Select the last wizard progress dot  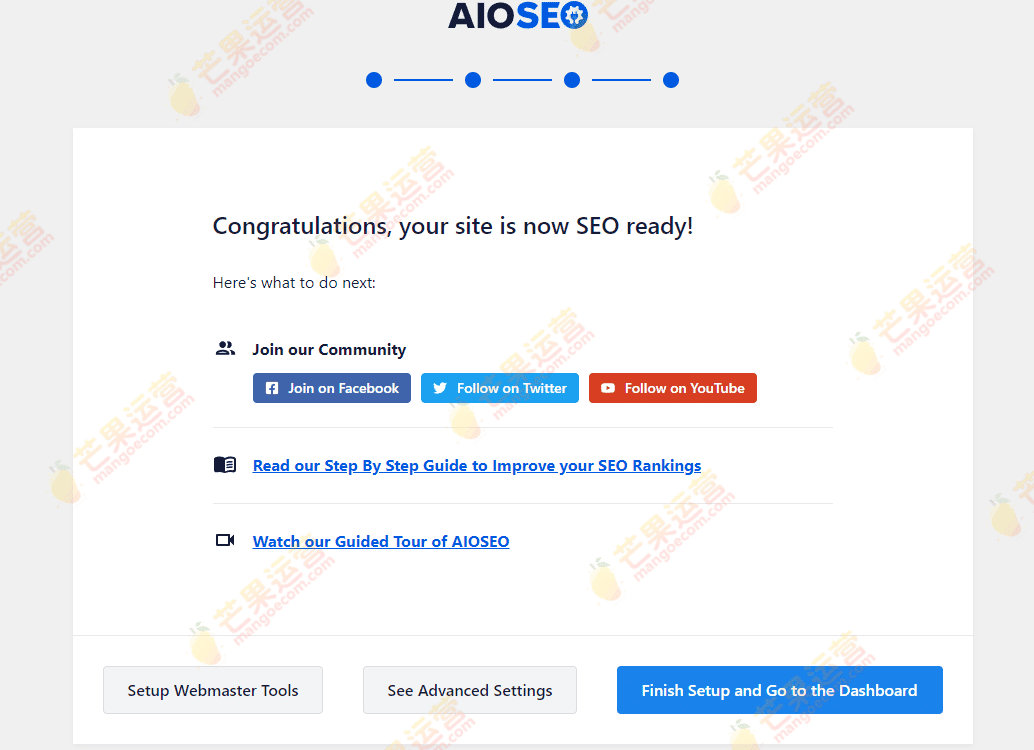[x=671, y=80]
